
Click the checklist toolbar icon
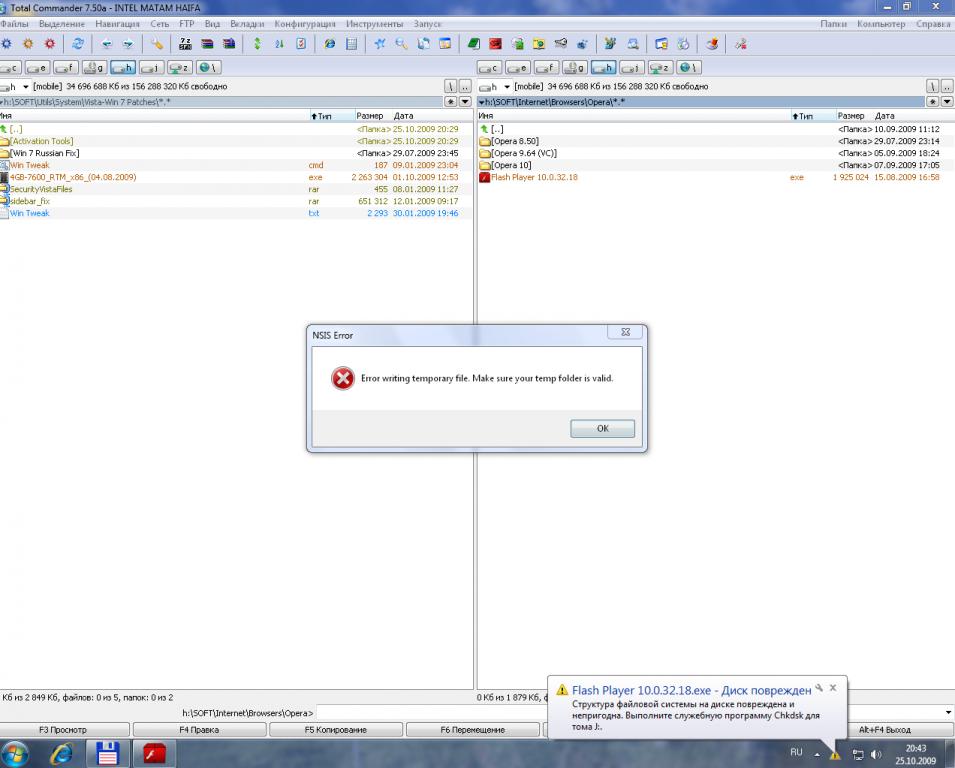coord(301,44)
